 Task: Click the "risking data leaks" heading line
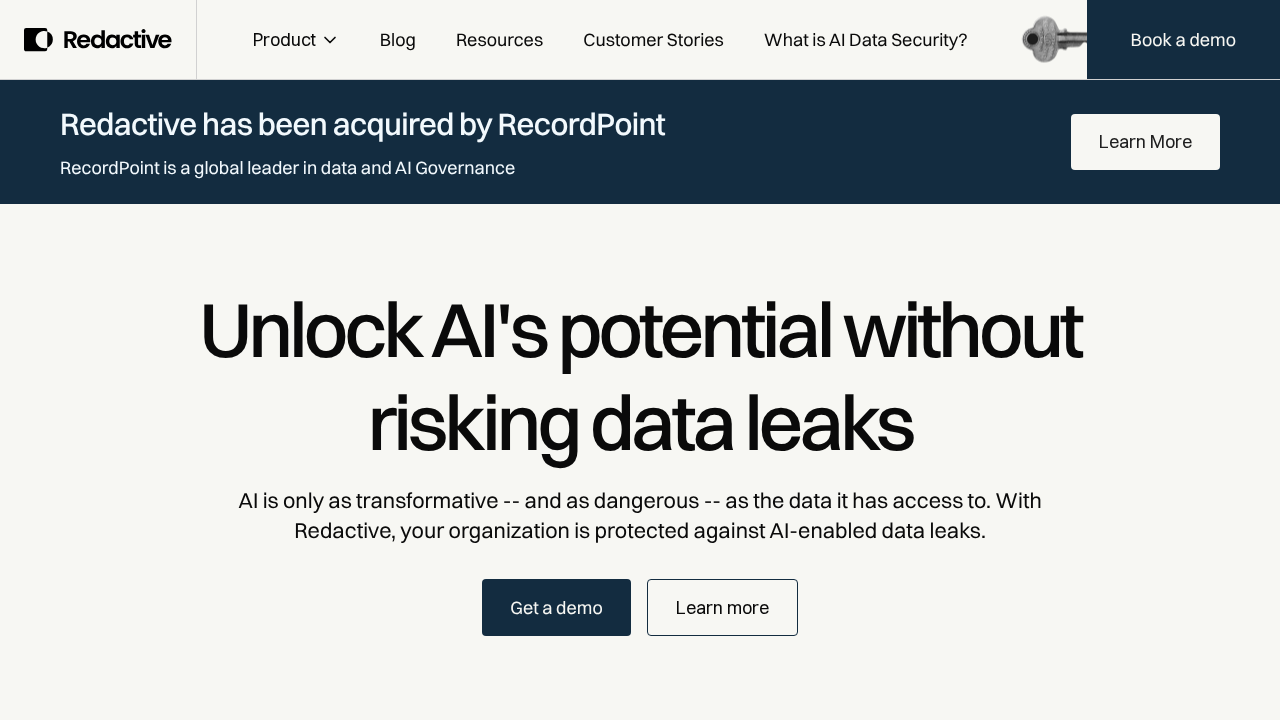640,425
